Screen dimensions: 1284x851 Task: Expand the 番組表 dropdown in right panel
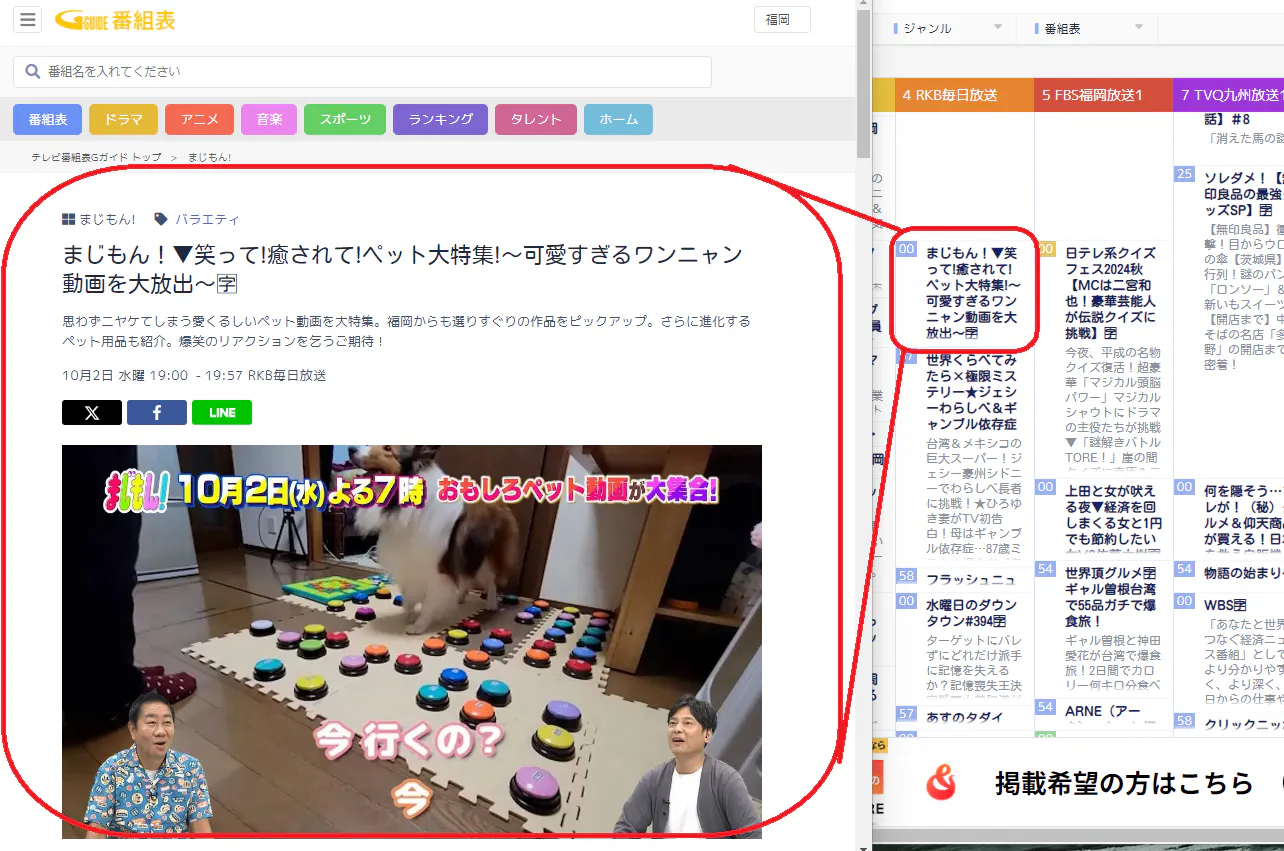click(x=1137, y=28)
